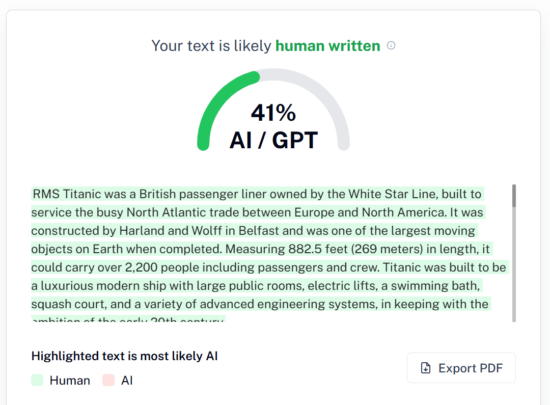Click the pink AI legend swatch

click(108, 380)
